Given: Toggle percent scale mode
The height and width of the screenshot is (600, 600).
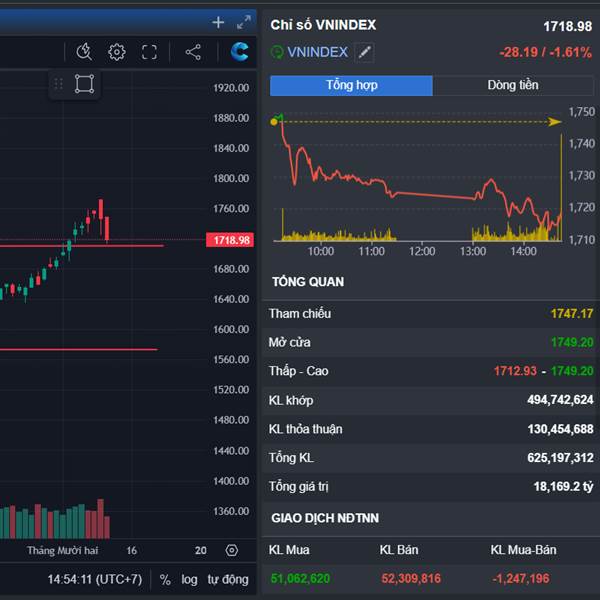Looking at the screenshot, I should [x=165, y=579].
